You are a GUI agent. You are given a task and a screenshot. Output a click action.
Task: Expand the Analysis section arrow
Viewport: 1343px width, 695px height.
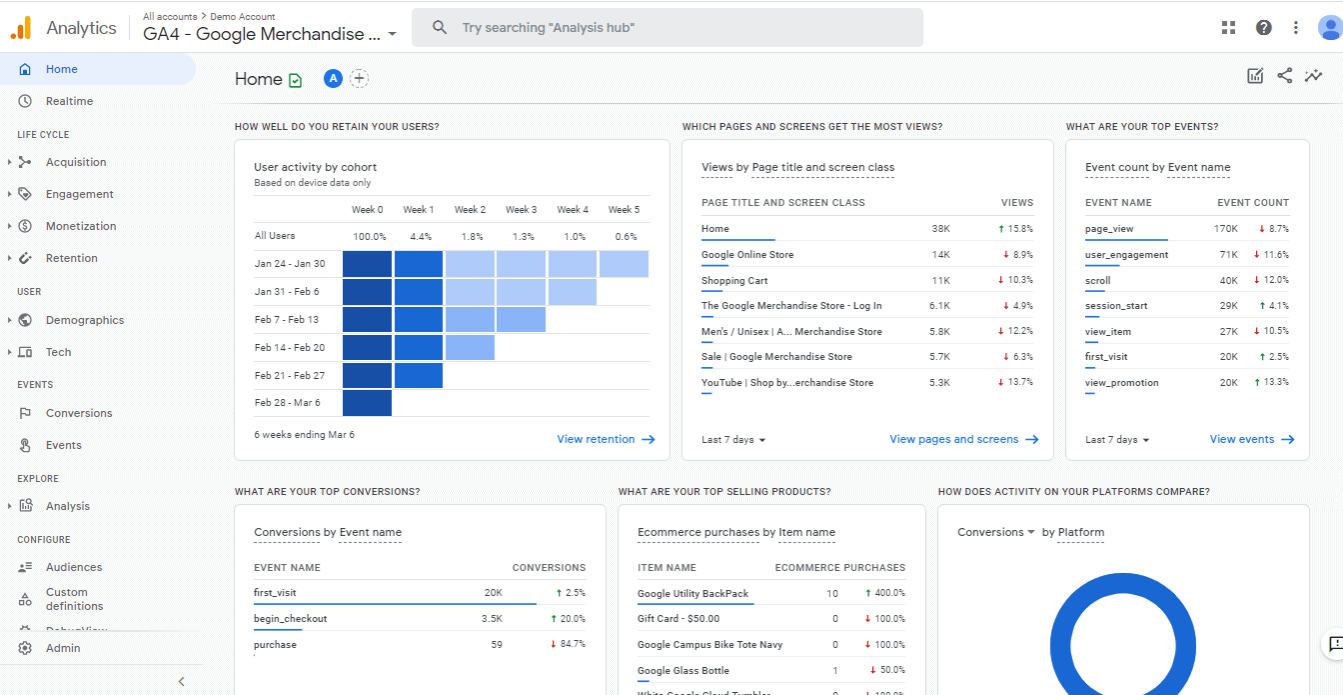(9, 506)
